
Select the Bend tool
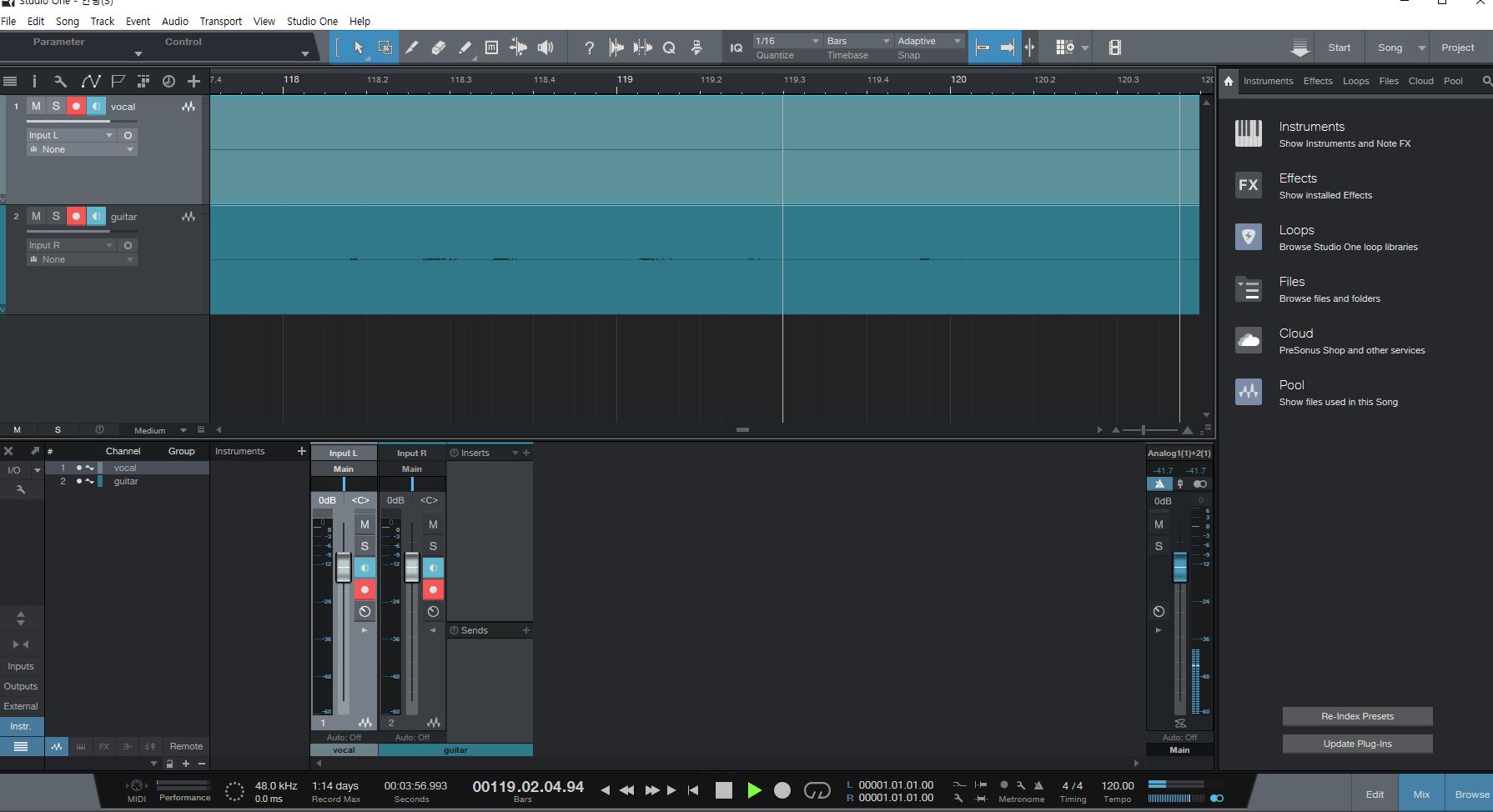point(518,48)
